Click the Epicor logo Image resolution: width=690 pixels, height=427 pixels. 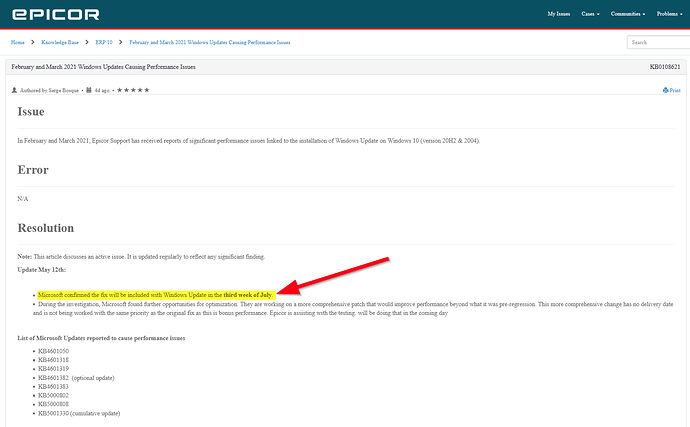click(x=55, y=15)
